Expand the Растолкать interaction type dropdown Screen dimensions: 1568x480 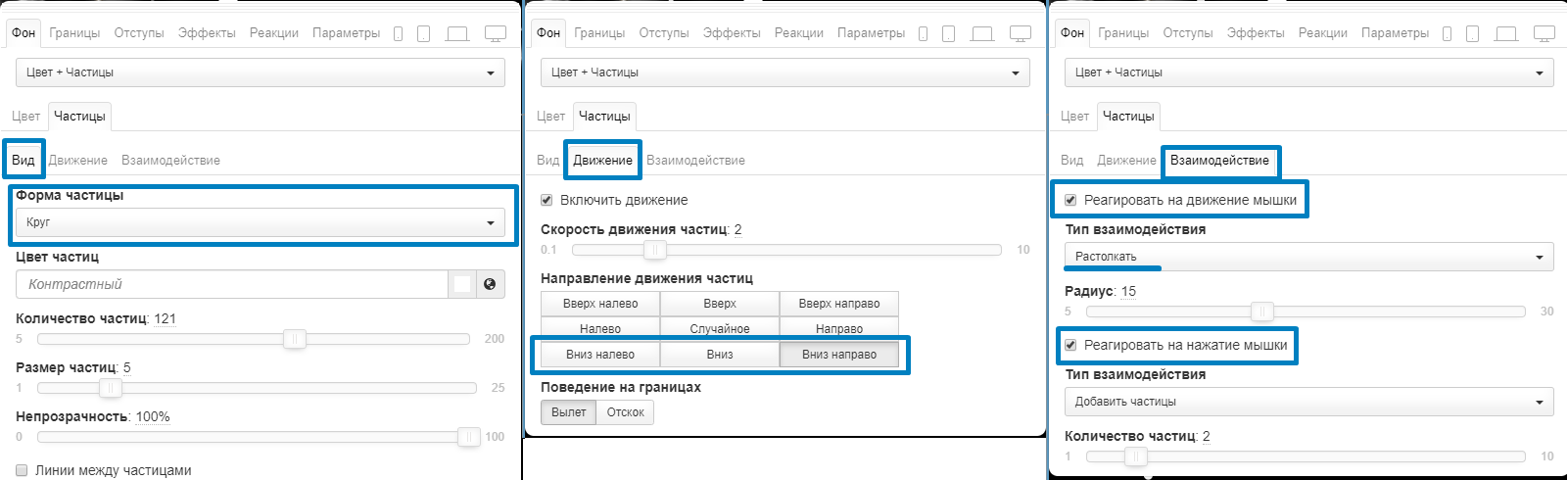(1308, 257)
